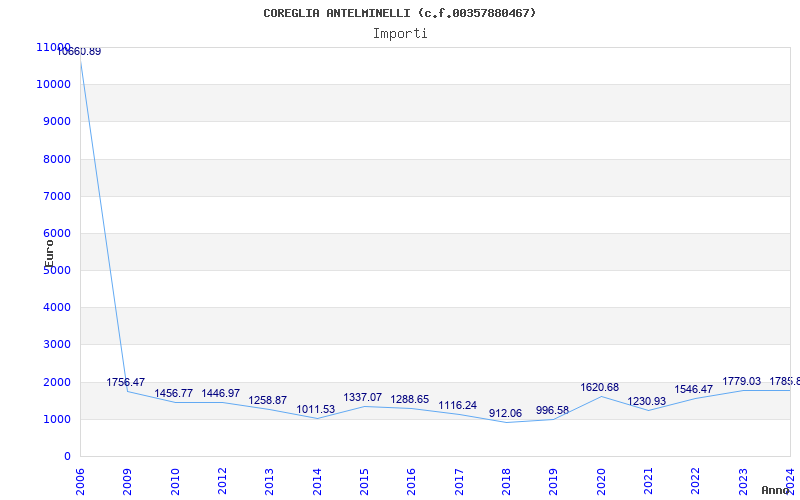Click the Euro axis label
The image size is (800, 500).
(x=49, y=254)
